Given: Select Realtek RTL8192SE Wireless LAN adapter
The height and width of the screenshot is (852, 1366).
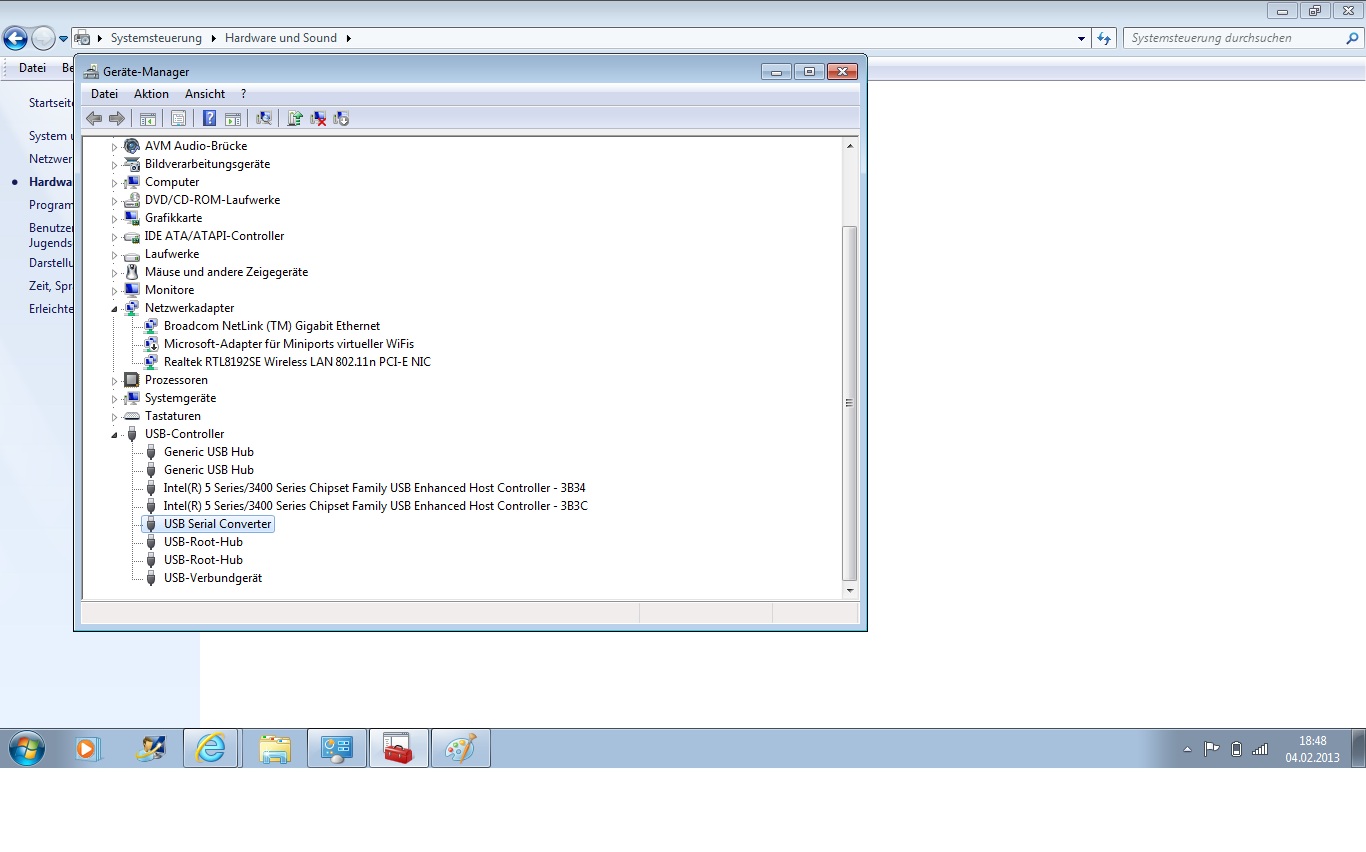Looking at the screenshot, I should pos(297,362).
